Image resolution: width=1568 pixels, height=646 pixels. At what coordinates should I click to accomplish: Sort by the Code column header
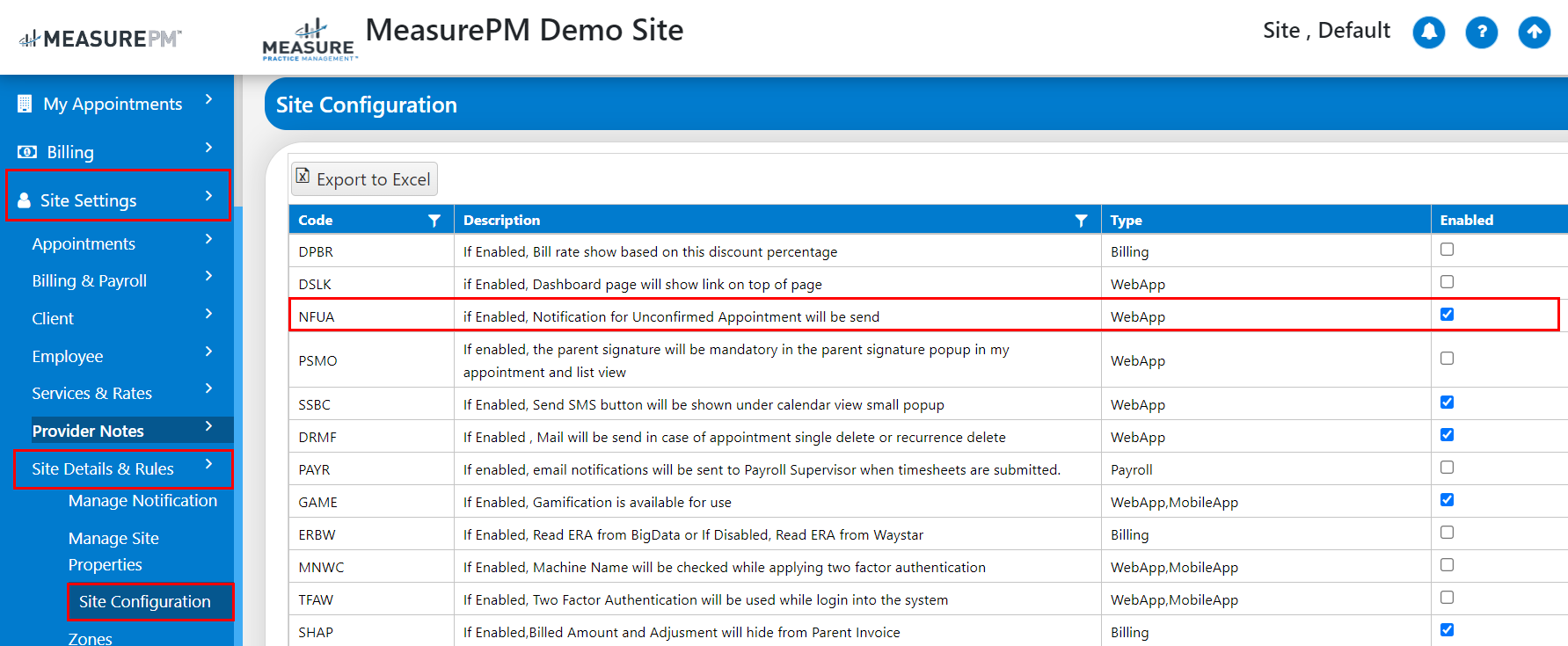tap(316, 221)
